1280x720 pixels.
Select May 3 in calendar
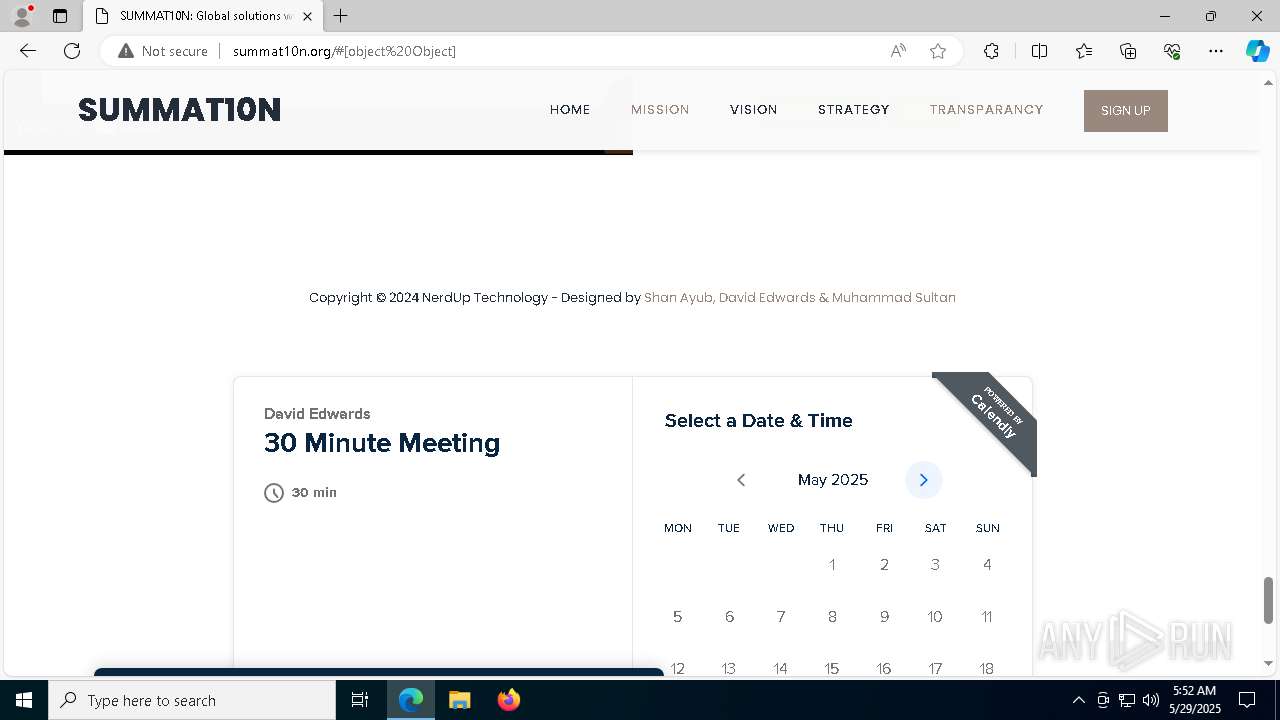coord(935,565)
